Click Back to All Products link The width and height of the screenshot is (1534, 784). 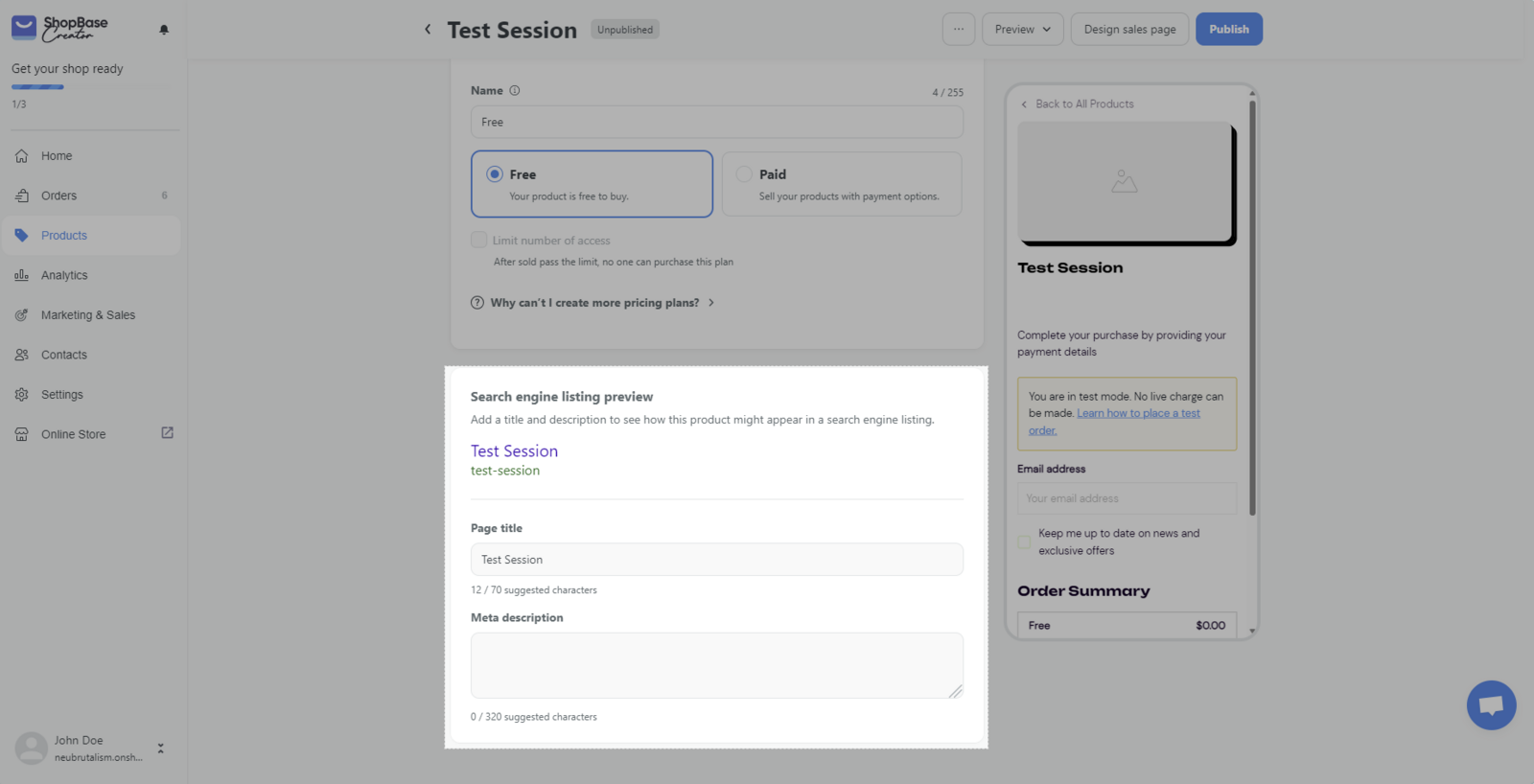1084,104
